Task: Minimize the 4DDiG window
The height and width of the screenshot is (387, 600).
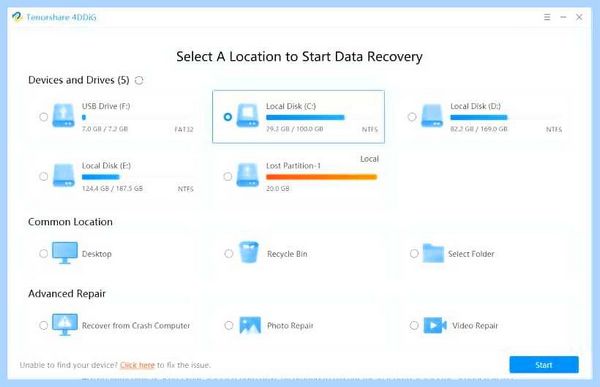Action: pos(563,17)
